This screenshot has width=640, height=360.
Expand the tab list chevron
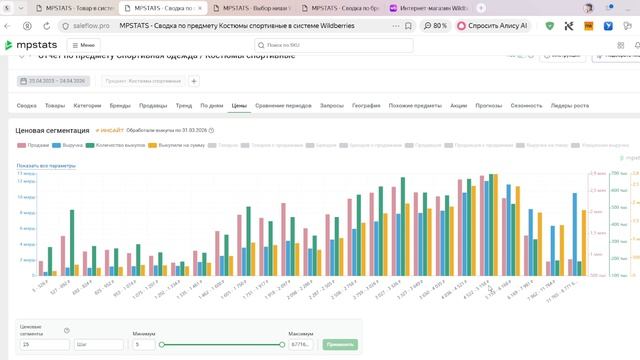20,8
